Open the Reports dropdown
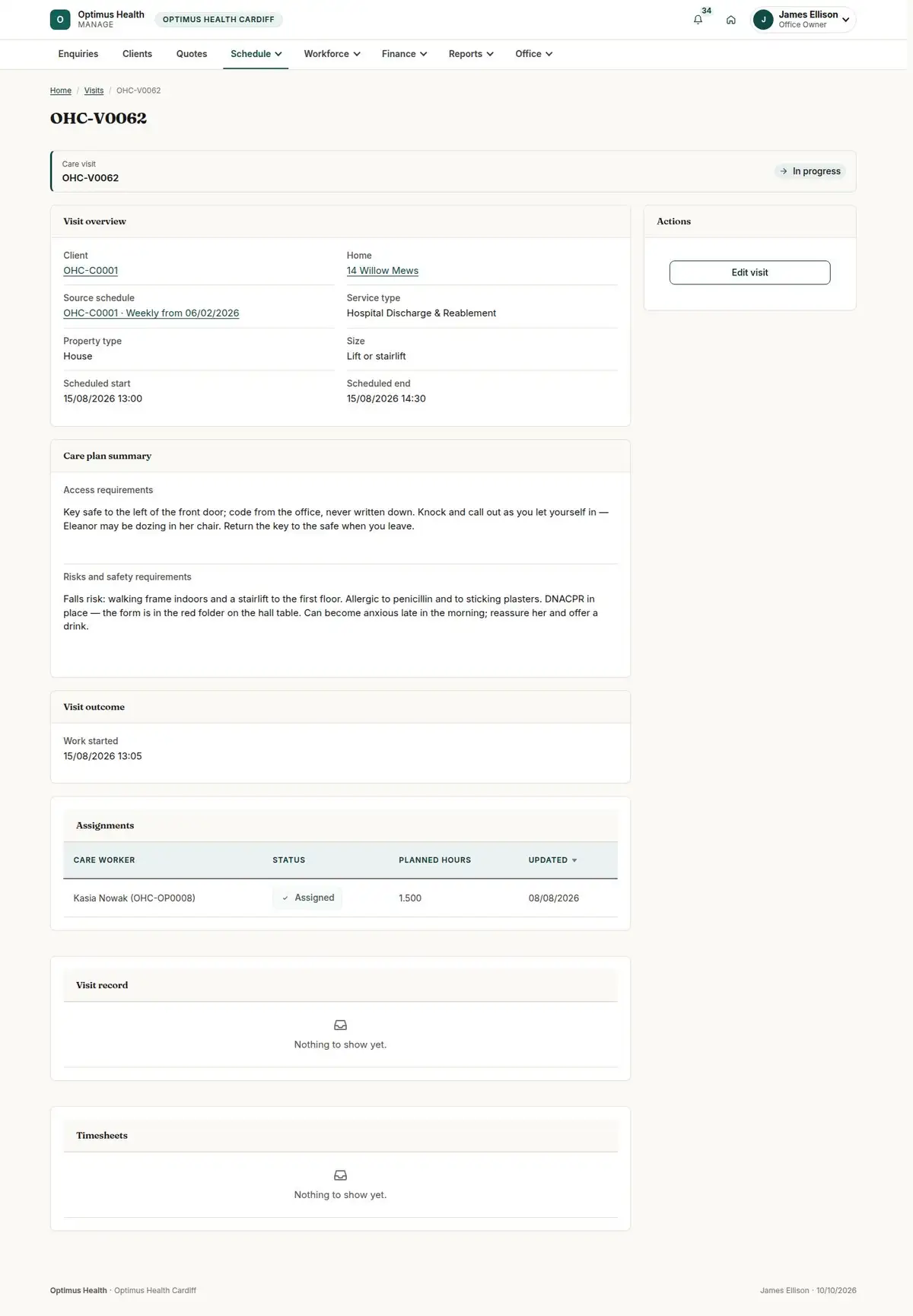This screenshot has height=1316, width=913. pyautogui.click(x=471, y=54)
